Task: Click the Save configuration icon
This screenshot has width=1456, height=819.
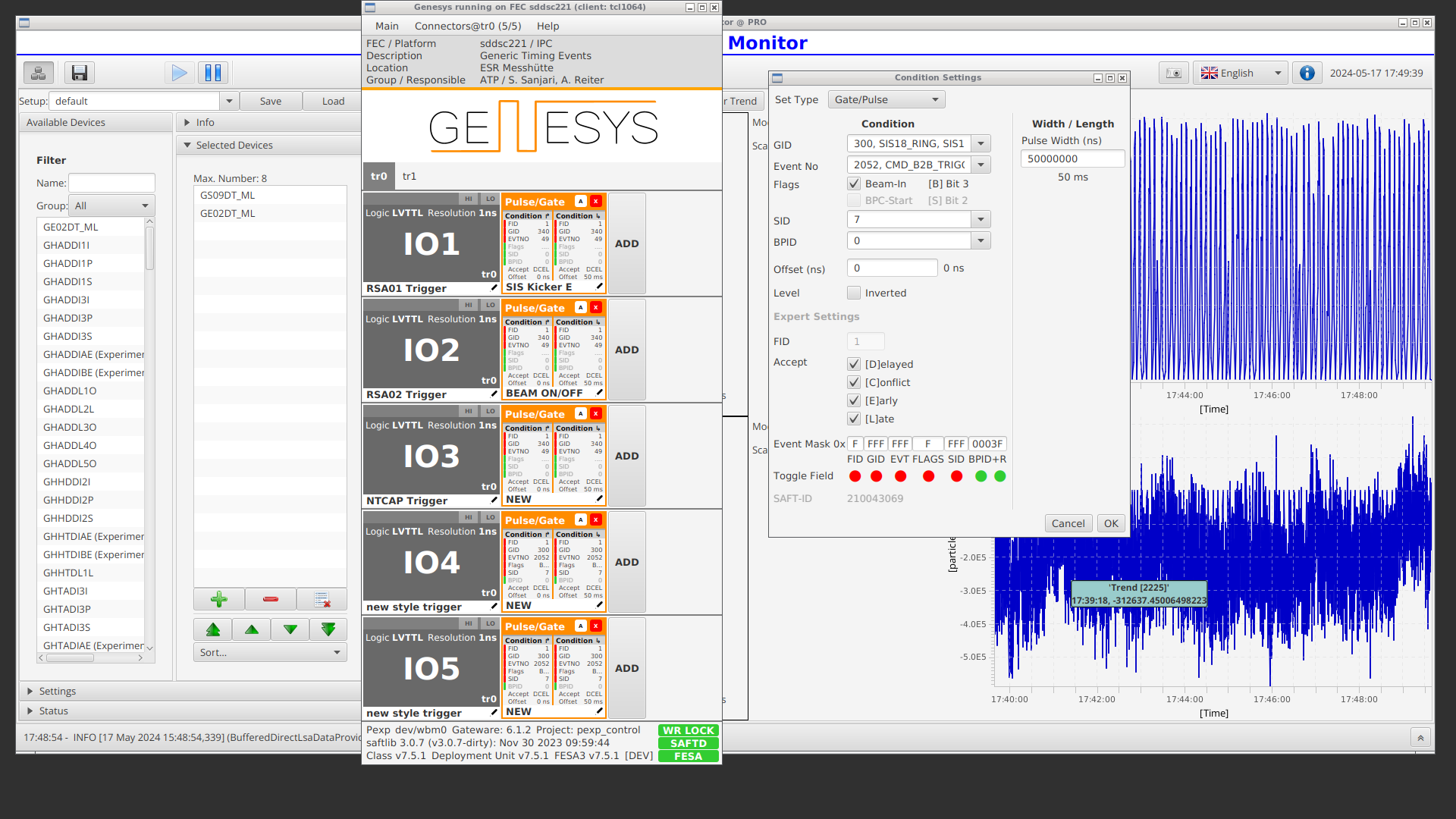Action: pyautogui.click(x=78, y=72)
